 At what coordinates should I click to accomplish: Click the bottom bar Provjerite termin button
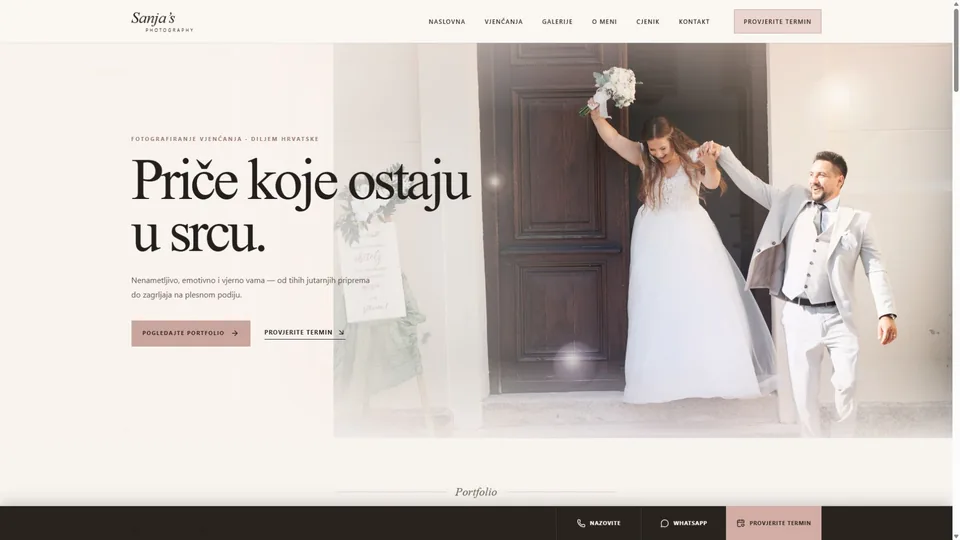(773, 523)
